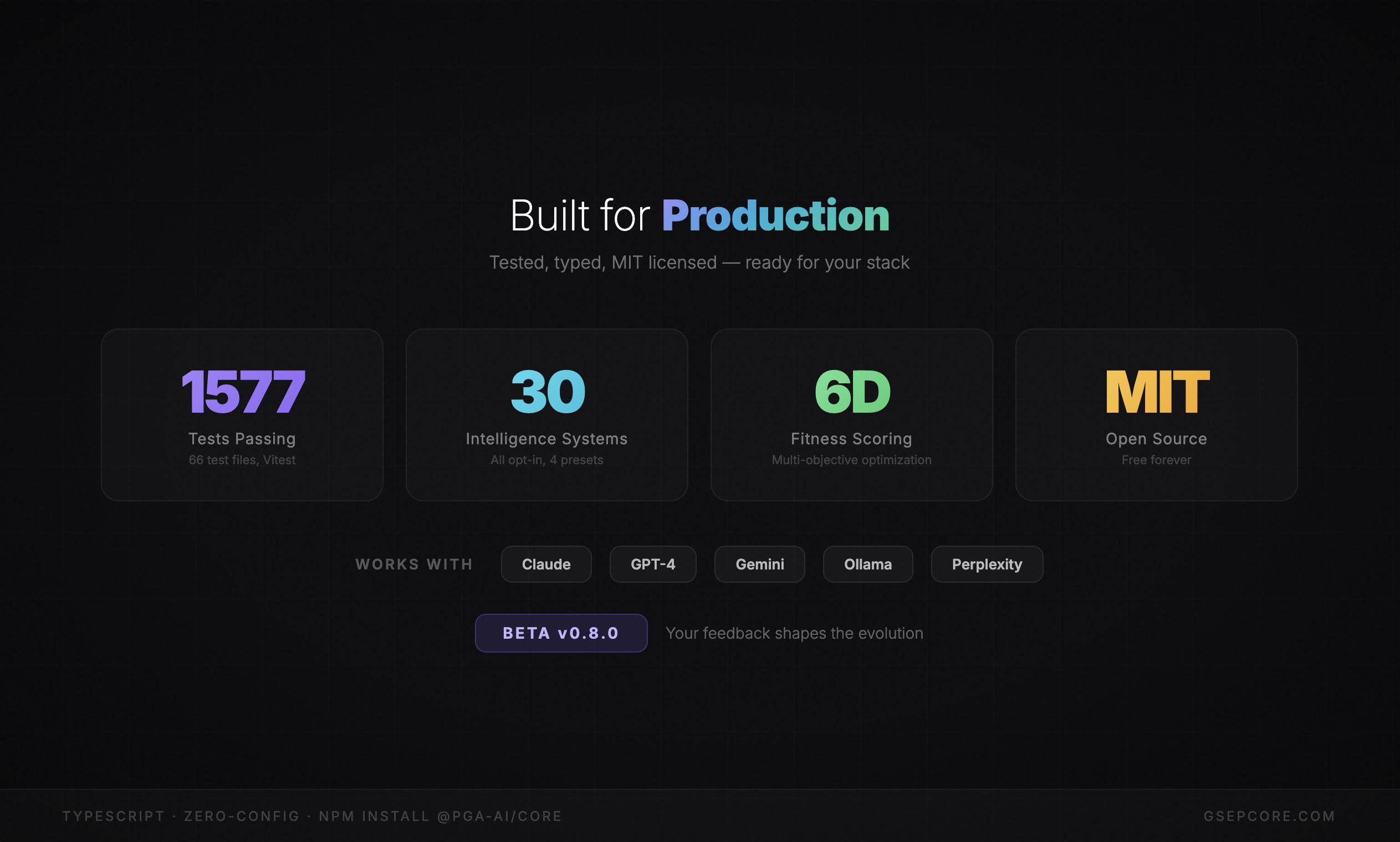Click the Claude provider pill
Image resolution: width=1400 pixels, height=842 pixels.
[x=546, y=564]
